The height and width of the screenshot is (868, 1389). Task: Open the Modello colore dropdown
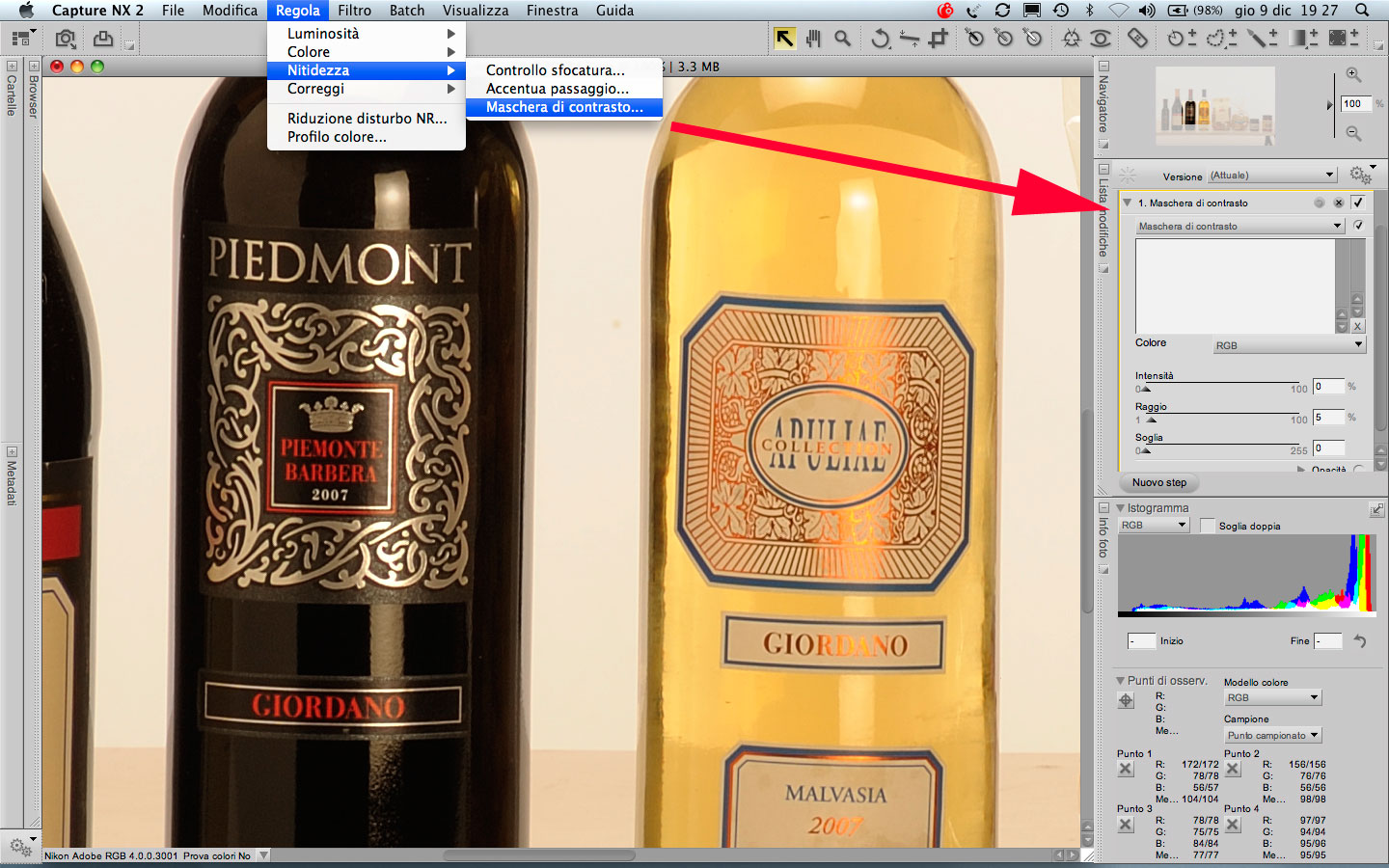pos(1272,697)
